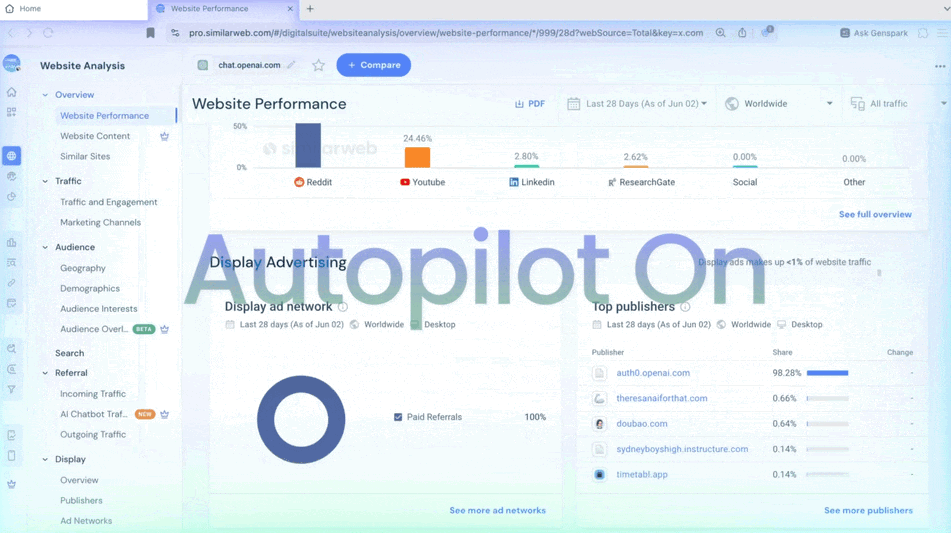The height and width of the screenshot is (533, 951).
Task: Open doubao.com publisher link
Action: (642, 424)
